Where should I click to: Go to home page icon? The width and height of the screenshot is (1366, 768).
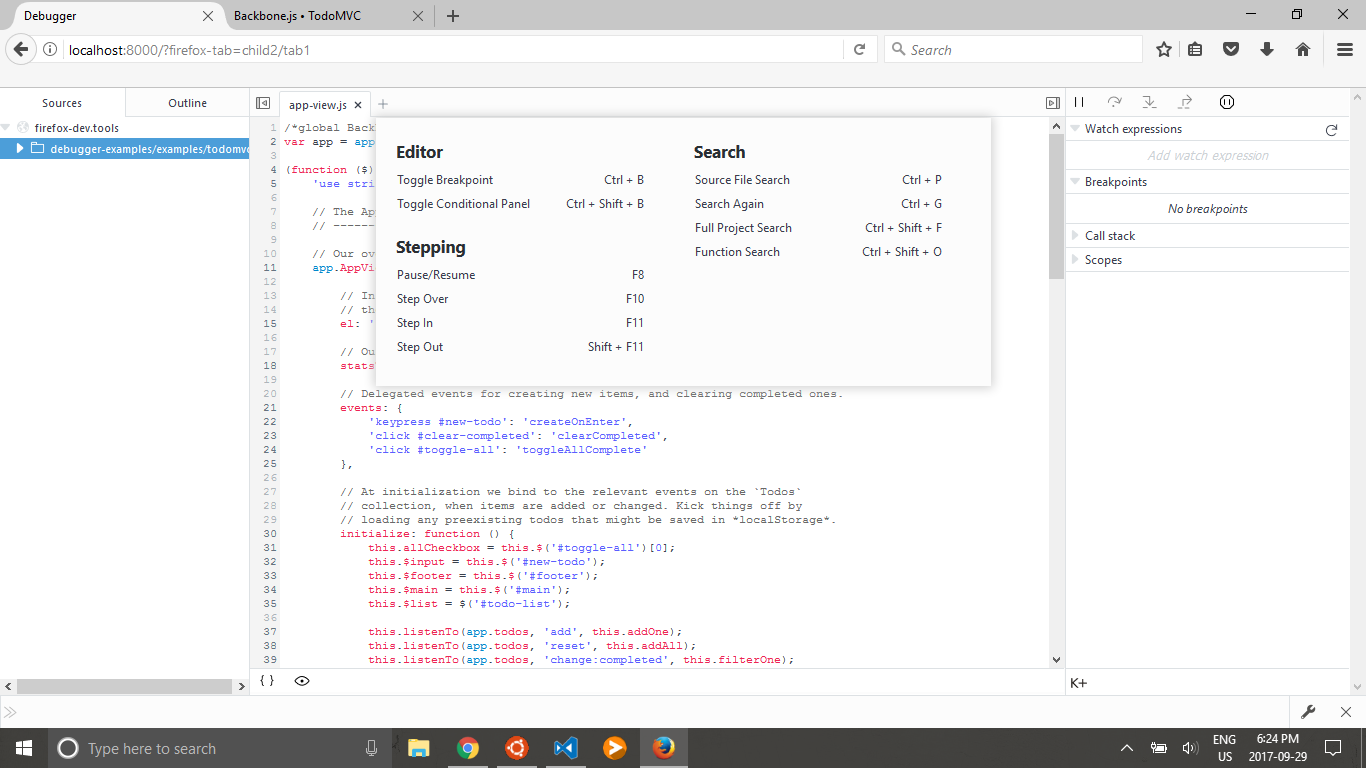[1303, 49]
